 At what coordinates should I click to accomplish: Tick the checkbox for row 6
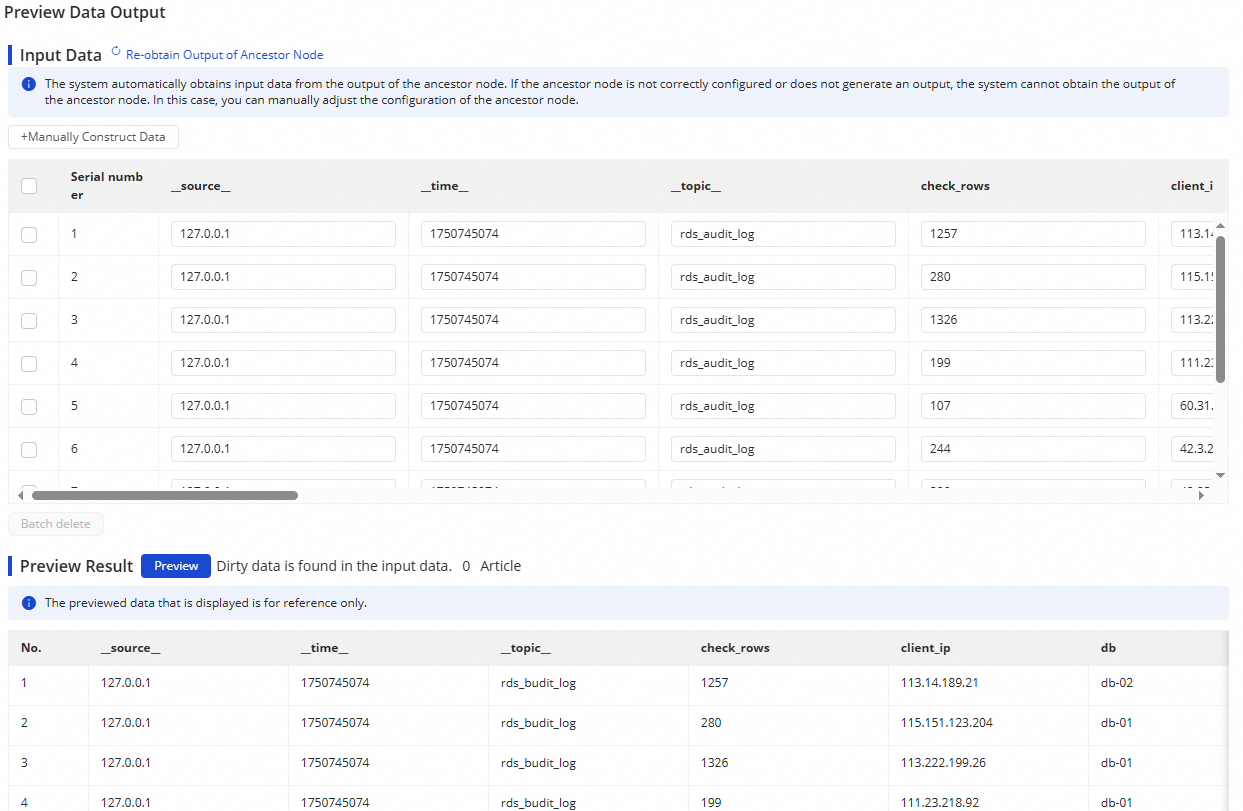pyautogui.click(x=29, y=449)
